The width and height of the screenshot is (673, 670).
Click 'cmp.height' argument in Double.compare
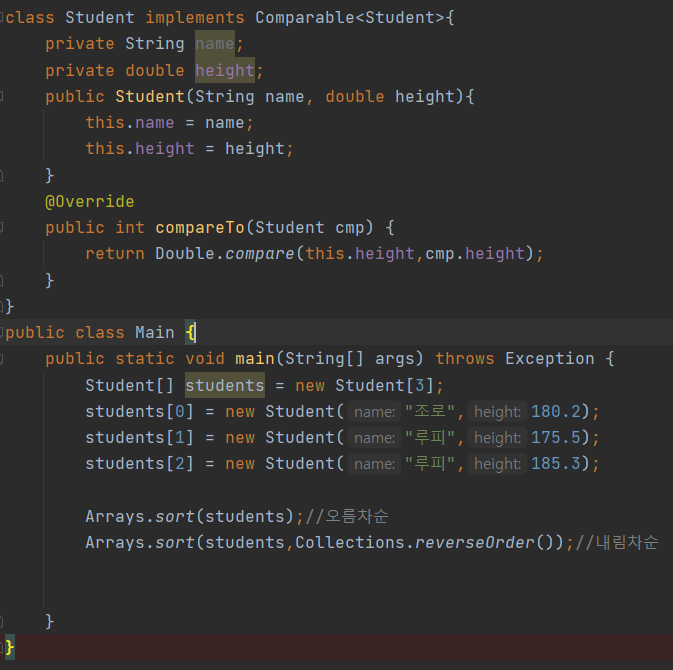coord(474,254)
